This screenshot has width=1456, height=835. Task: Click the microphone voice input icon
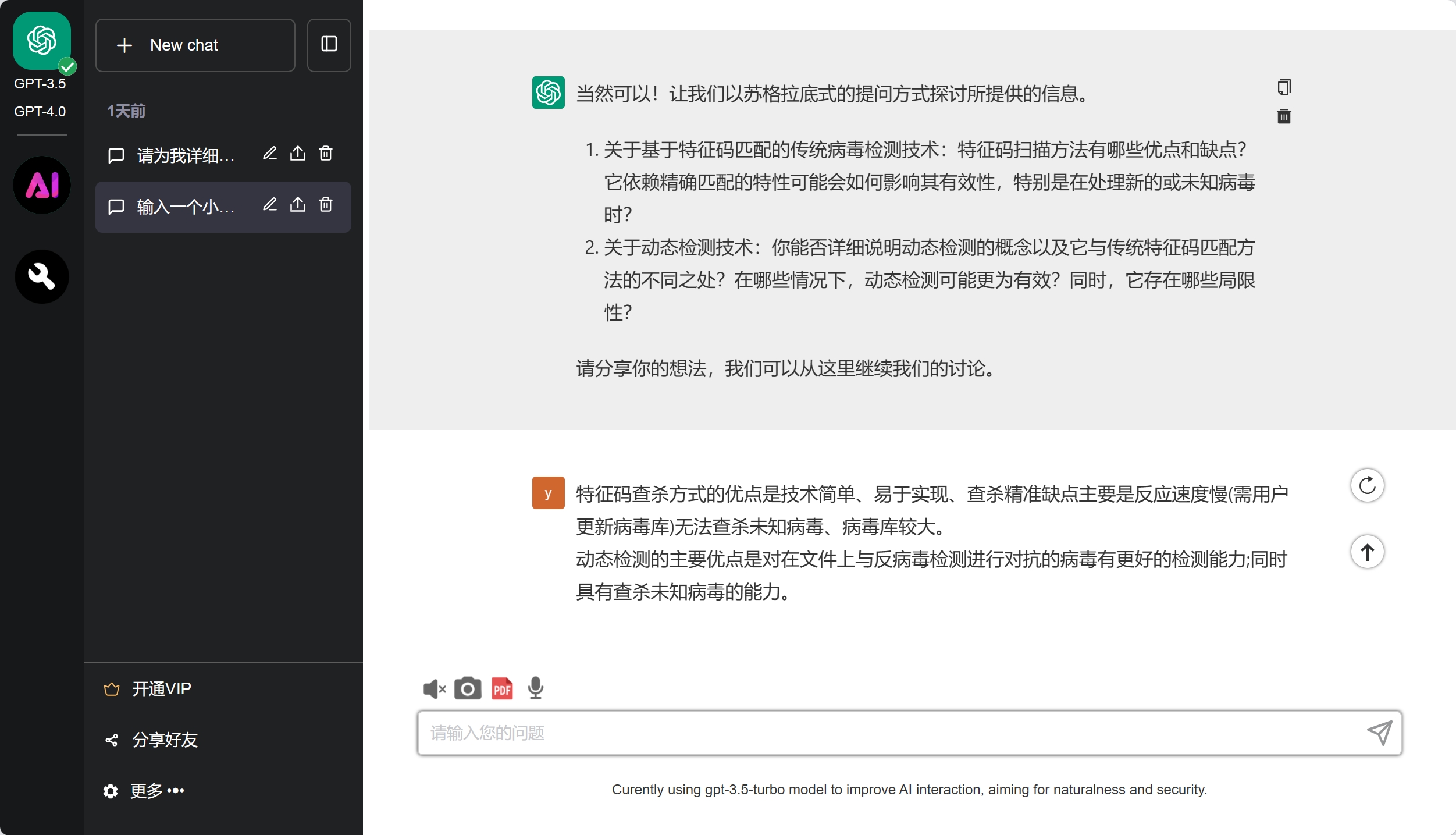535,688
